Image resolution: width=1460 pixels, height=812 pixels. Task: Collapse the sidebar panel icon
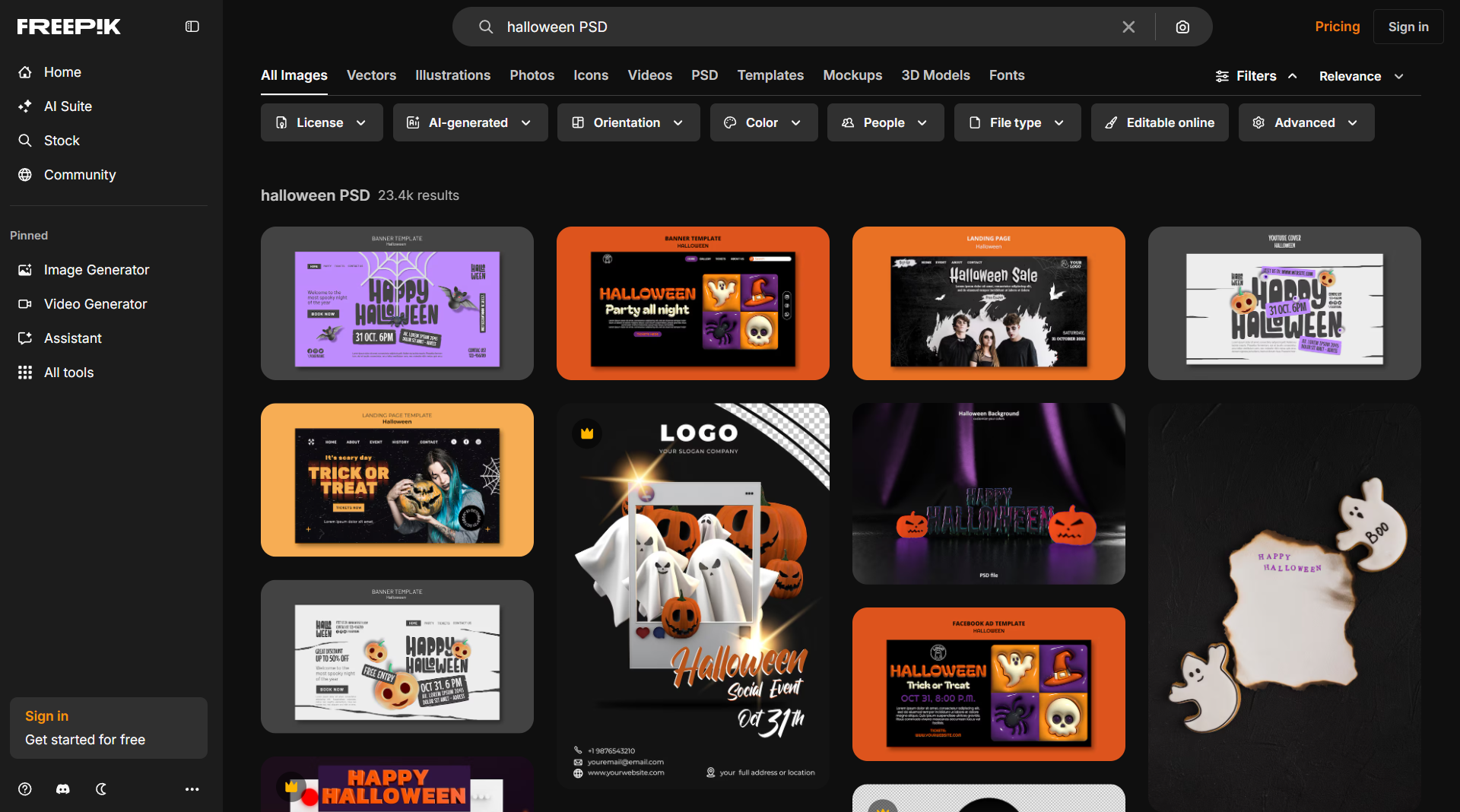click(x=192, y=27)
